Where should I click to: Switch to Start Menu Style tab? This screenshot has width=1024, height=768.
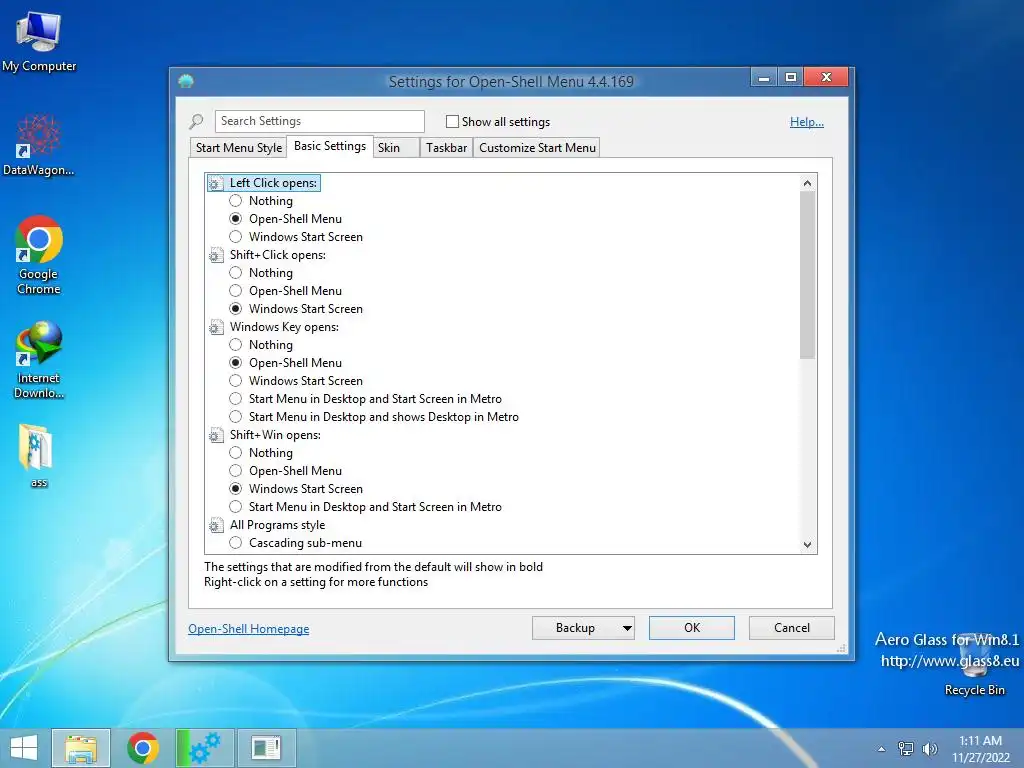[x=238, y=148]
